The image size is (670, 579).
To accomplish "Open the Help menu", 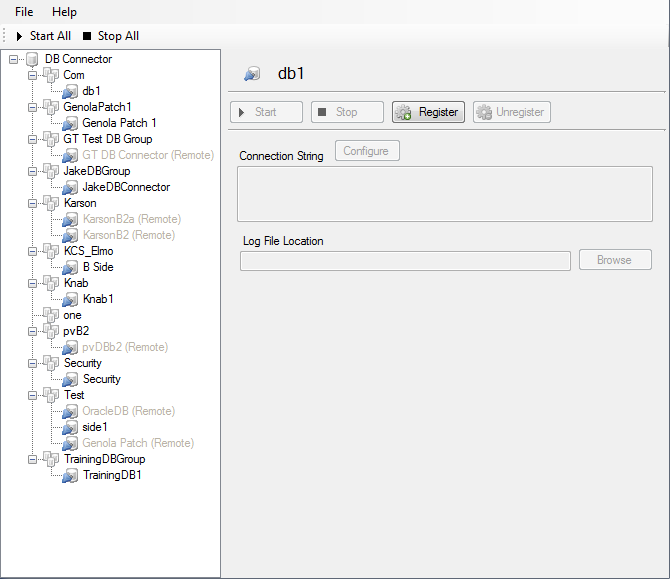I will tap(64, 12).
